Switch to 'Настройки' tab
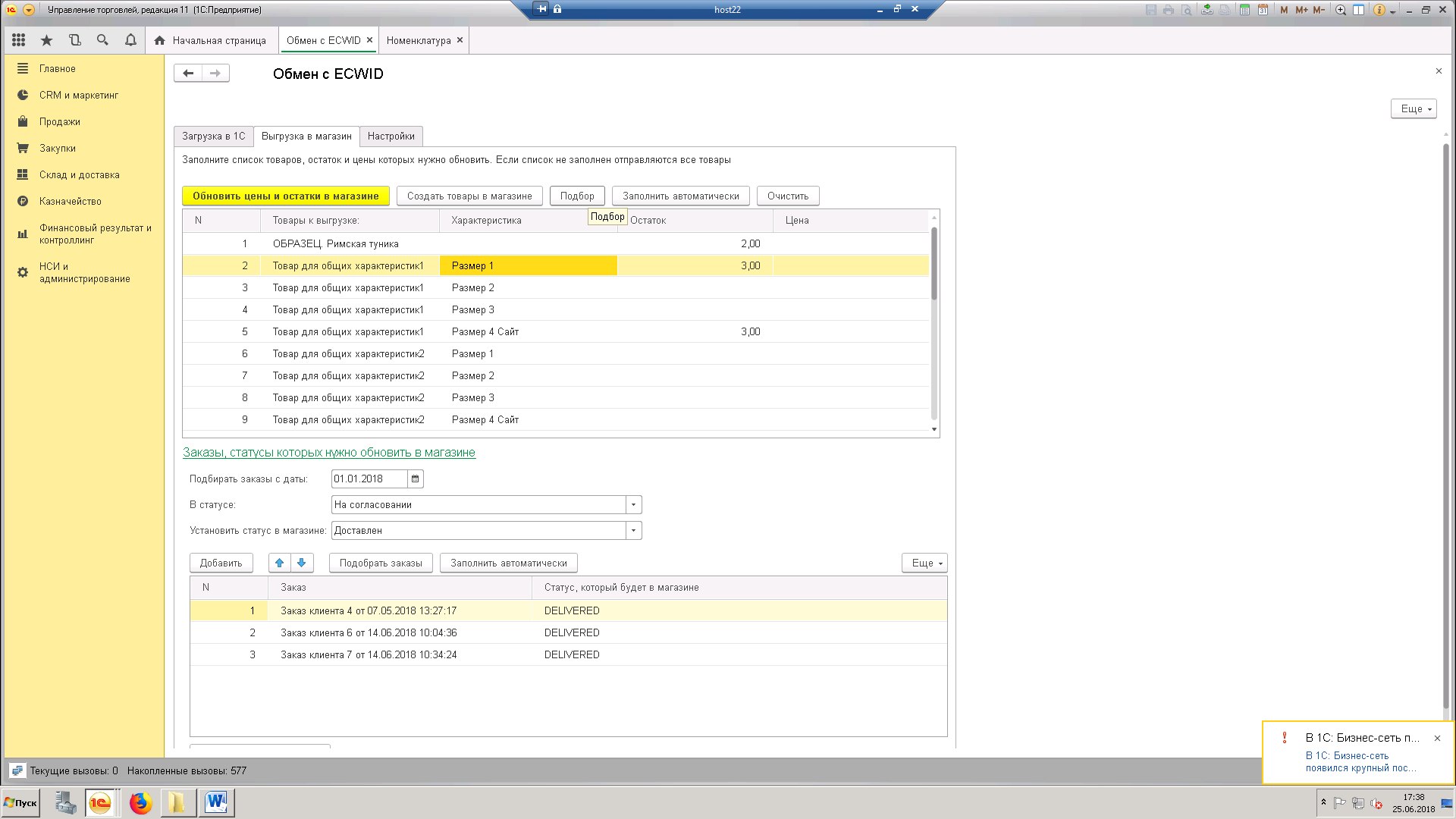1456x819 pixels. pyautogui.click(x=391, y=136)
